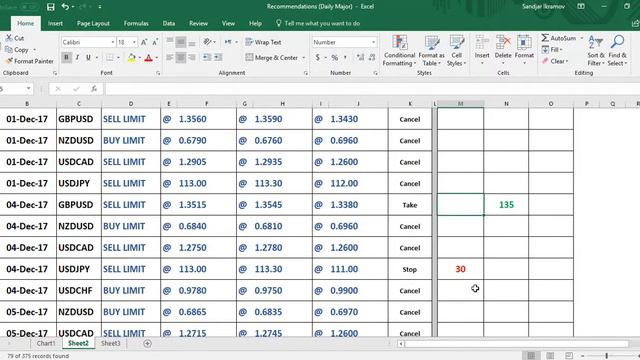Decrease indent in the Alignment group

pos(207,58)
